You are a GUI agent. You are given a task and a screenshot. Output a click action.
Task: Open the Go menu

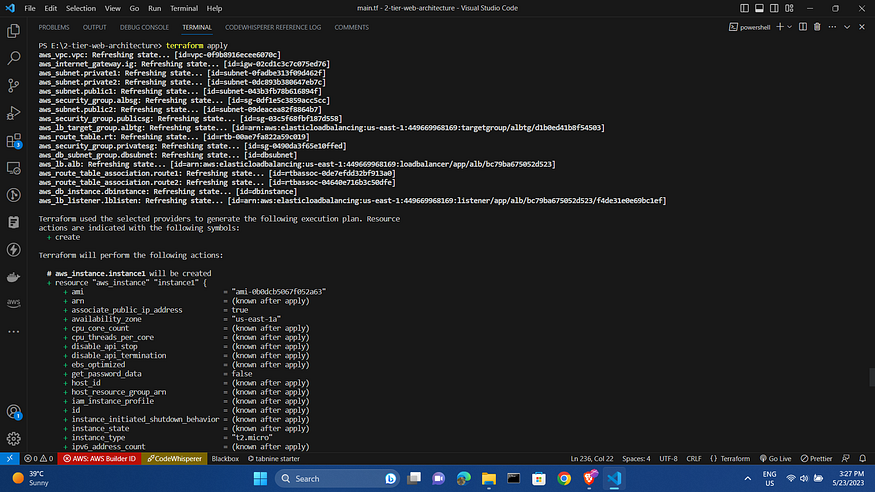tap(134, 8)
